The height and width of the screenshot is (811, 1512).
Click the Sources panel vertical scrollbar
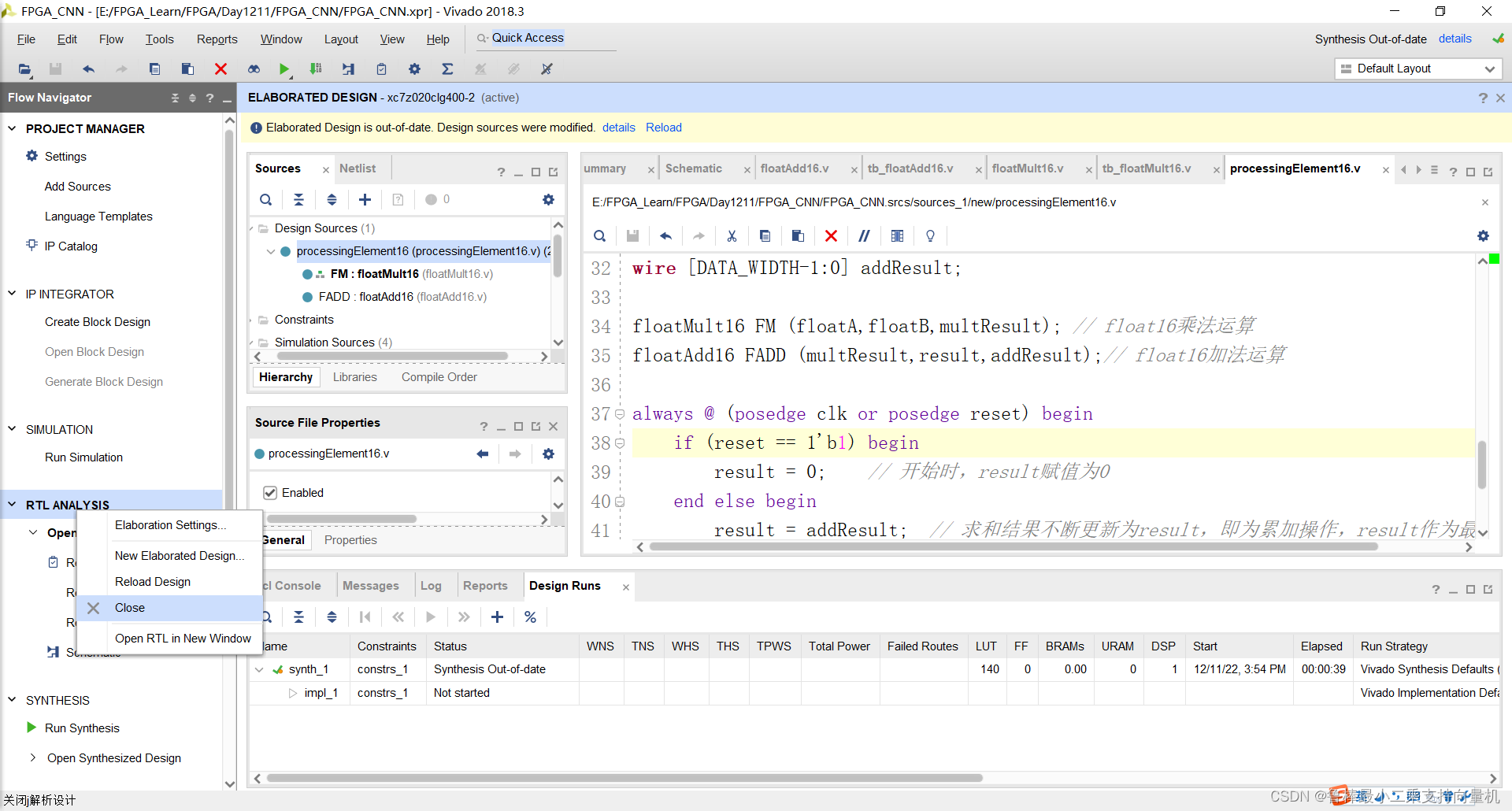click(x=558, y=256)
